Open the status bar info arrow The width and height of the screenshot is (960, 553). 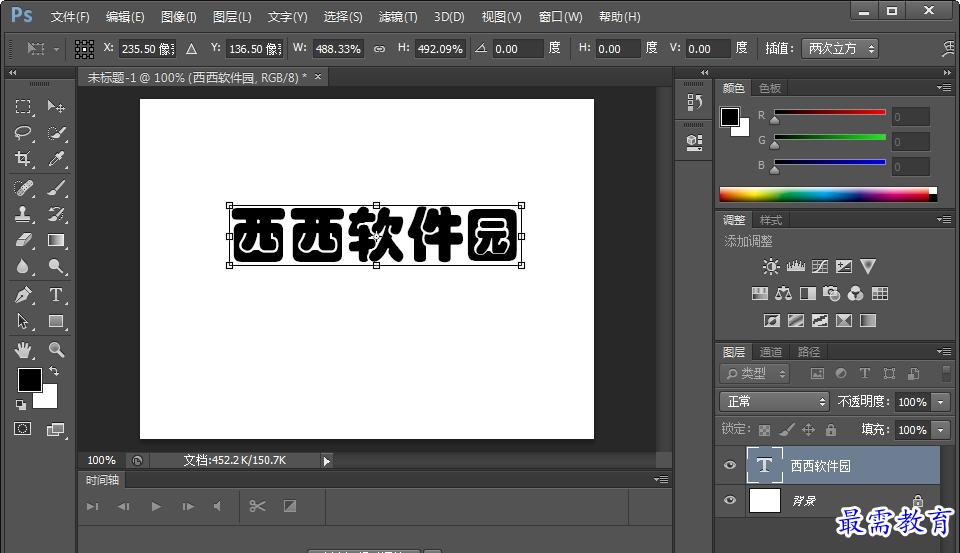(326, 461)
